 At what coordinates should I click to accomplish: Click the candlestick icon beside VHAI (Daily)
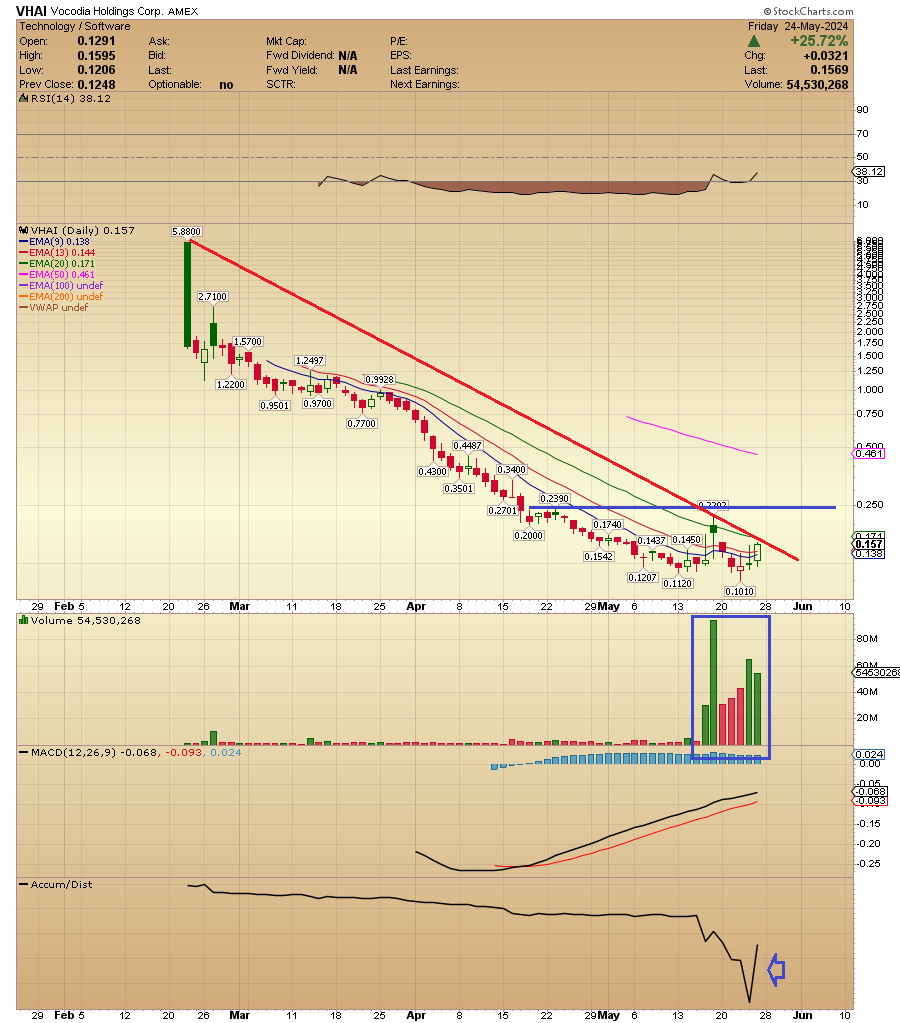click(24, 230)
